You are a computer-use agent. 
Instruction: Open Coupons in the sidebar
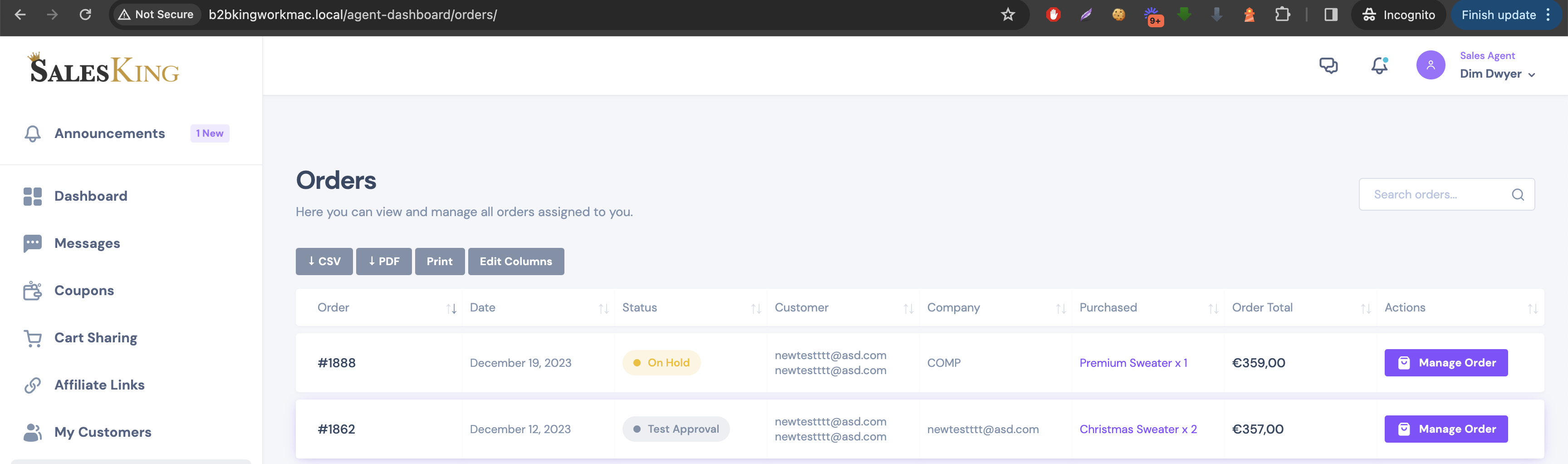[x=69, y=291]
